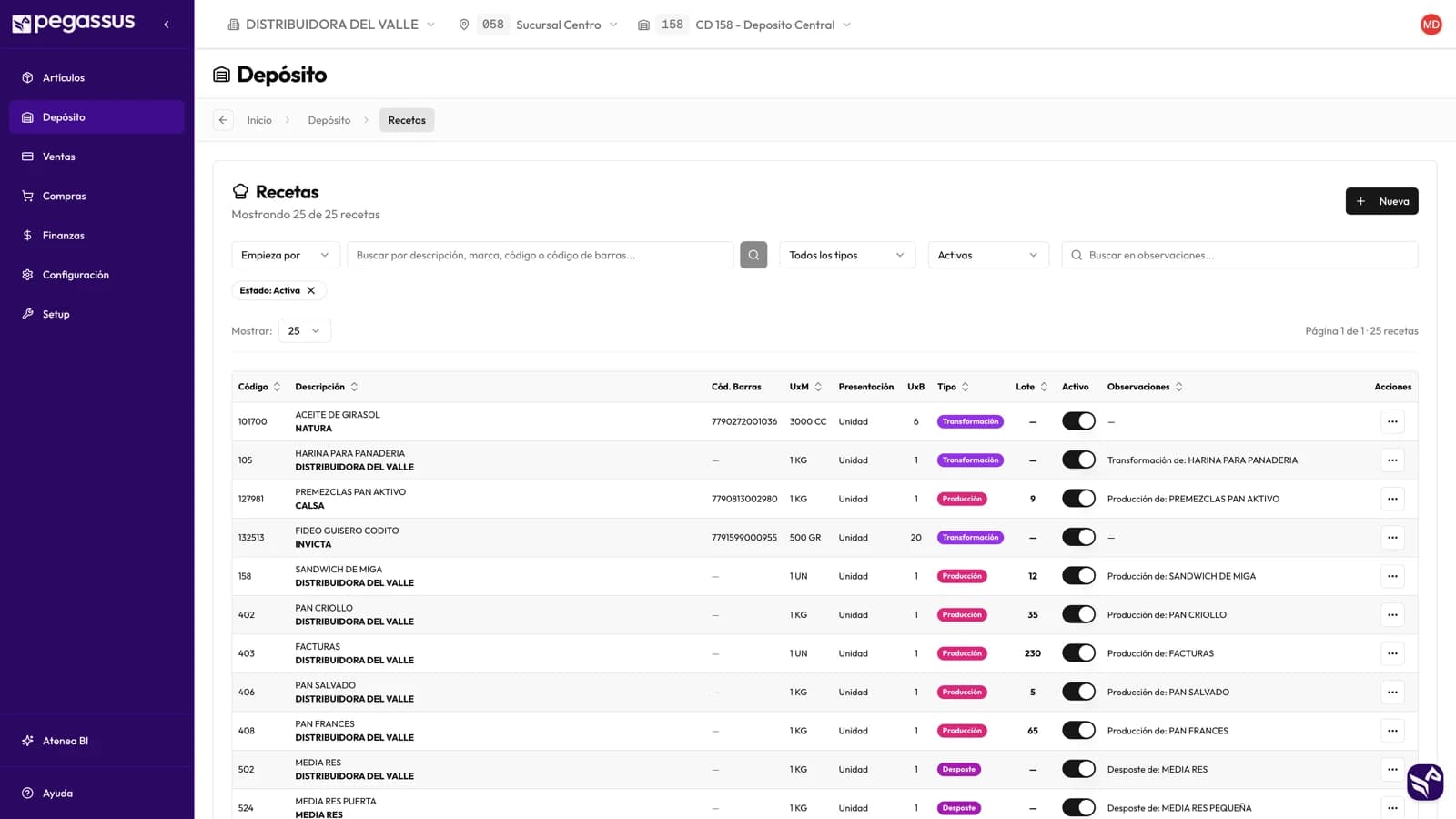Remove the Estado: Activa filter chip
Screen dimensions: 1456x819
point(311,291)
